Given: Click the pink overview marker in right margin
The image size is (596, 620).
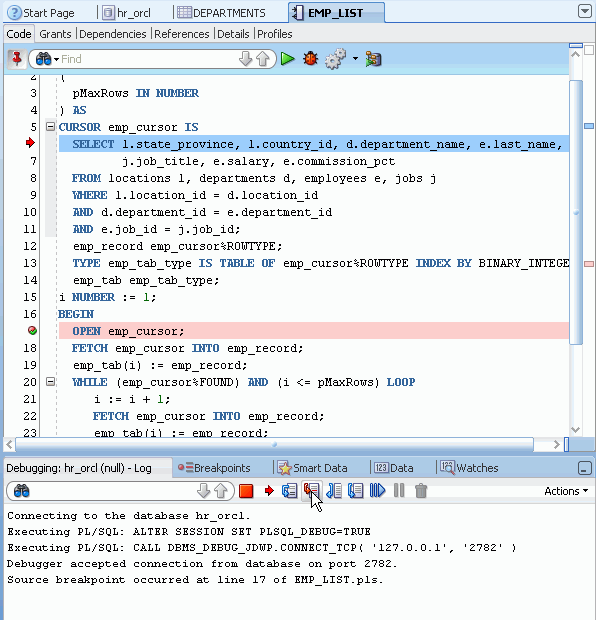Looking at the screenshot, I should (589, 264).
